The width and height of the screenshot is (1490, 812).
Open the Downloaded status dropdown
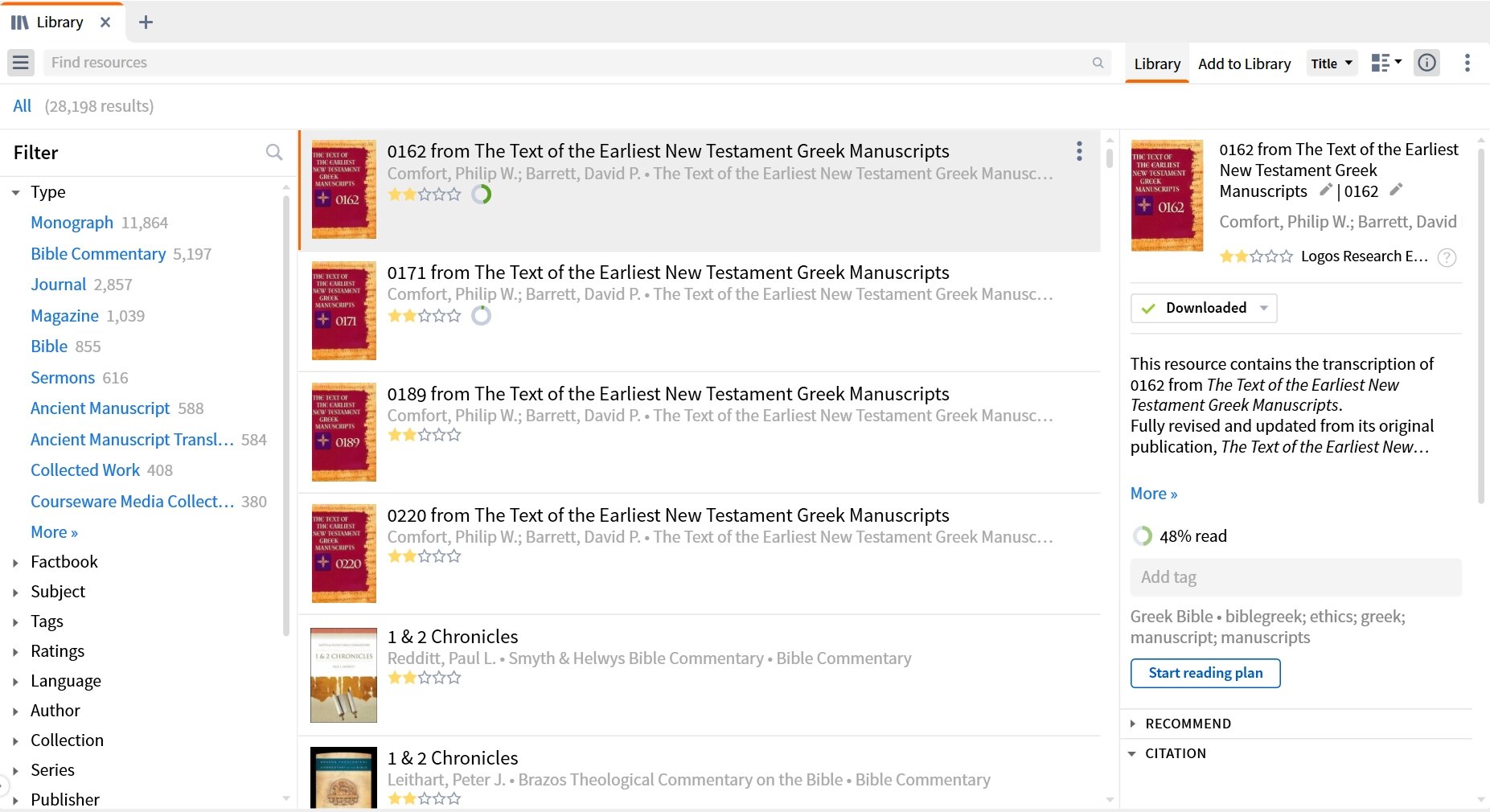[1204, 308]
